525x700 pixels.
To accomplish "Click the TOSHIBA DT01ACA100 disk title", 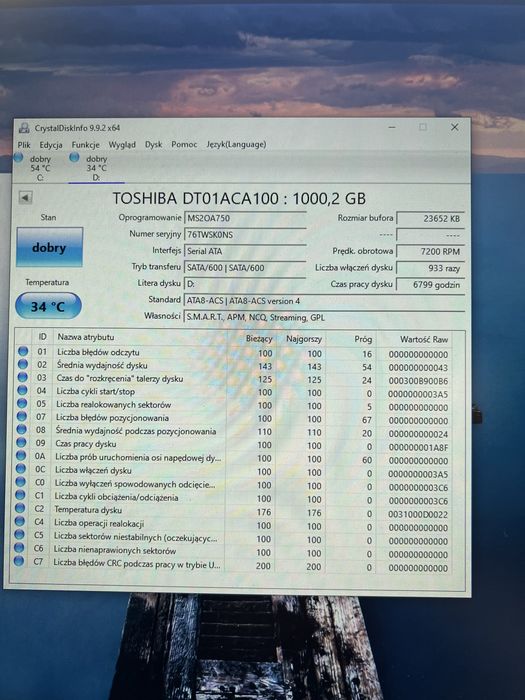I will click(x=239, y=198).
